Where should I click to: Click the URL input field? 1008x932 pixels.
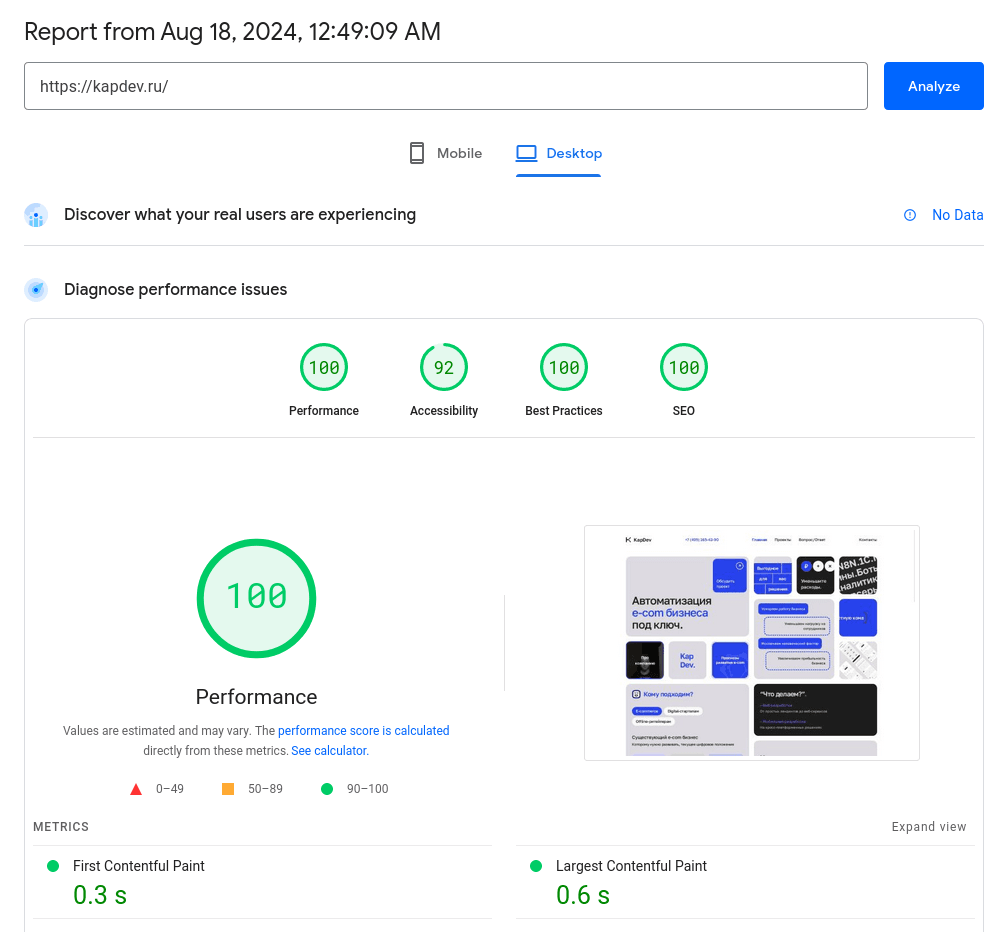click(445, 86)
